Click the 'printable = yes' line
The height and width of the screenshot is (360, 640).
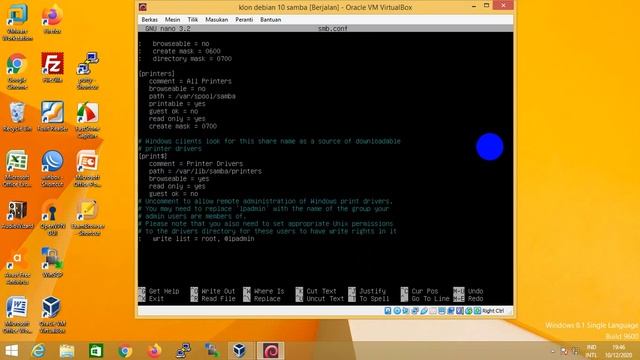point(177,104)
